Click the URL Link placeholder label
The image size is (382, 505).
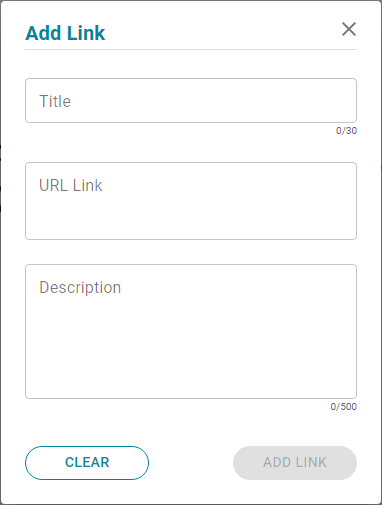[71, 185]
